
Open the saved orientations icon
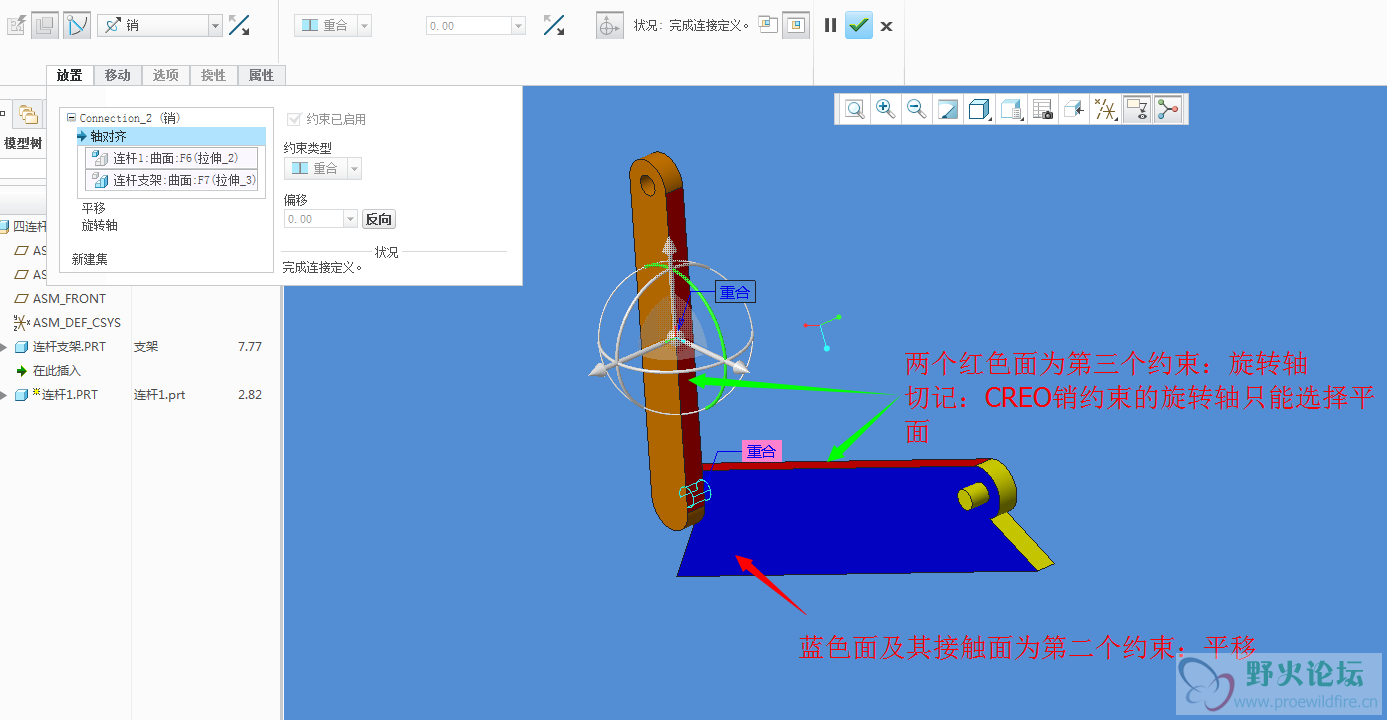1012,109
